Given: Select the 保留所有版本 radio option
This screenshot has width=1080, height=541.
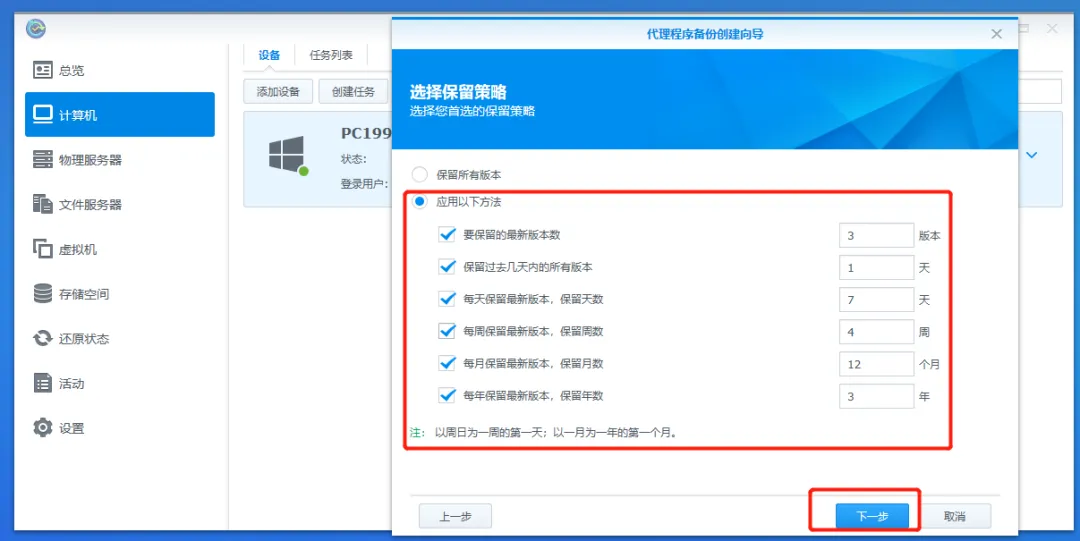Looking at the screenshot, I should click(x=419, y=174).
